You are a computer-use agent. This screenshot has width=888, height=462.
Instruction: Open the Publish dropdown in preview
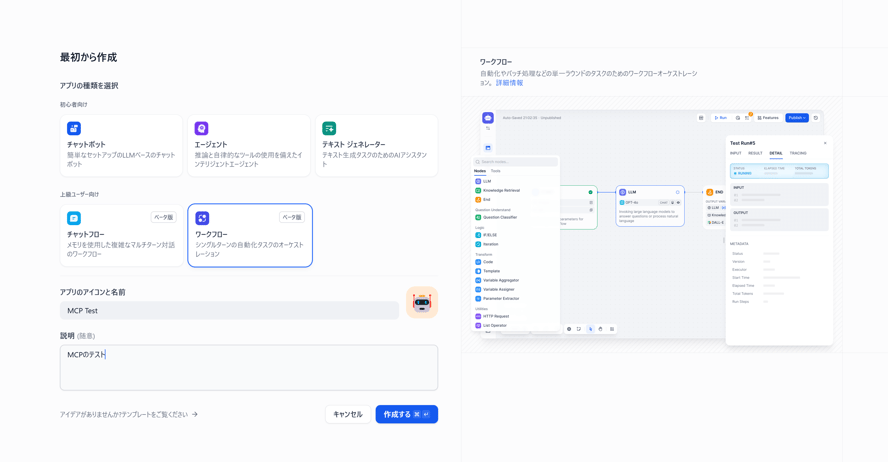pyautogui.click(x=796, y=118)
